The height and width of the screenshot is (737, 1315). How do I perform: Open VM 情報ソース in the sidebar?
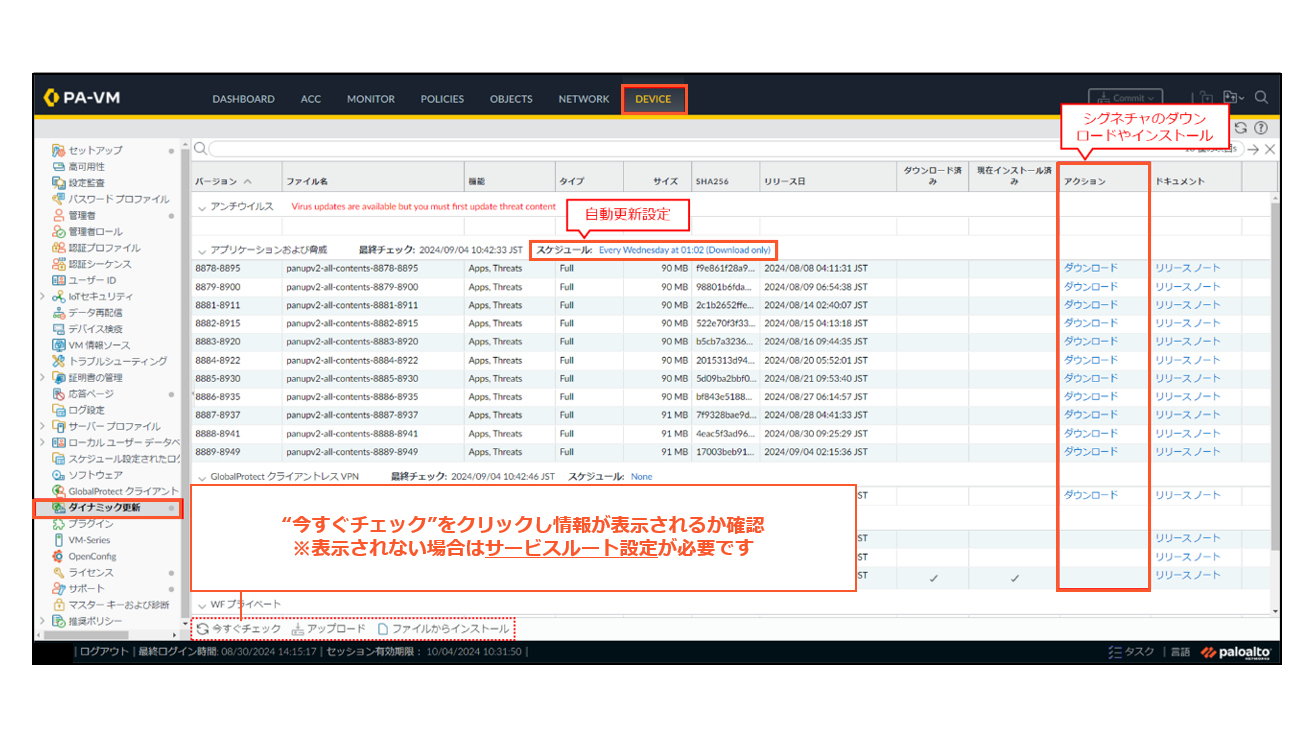(98, 345)
